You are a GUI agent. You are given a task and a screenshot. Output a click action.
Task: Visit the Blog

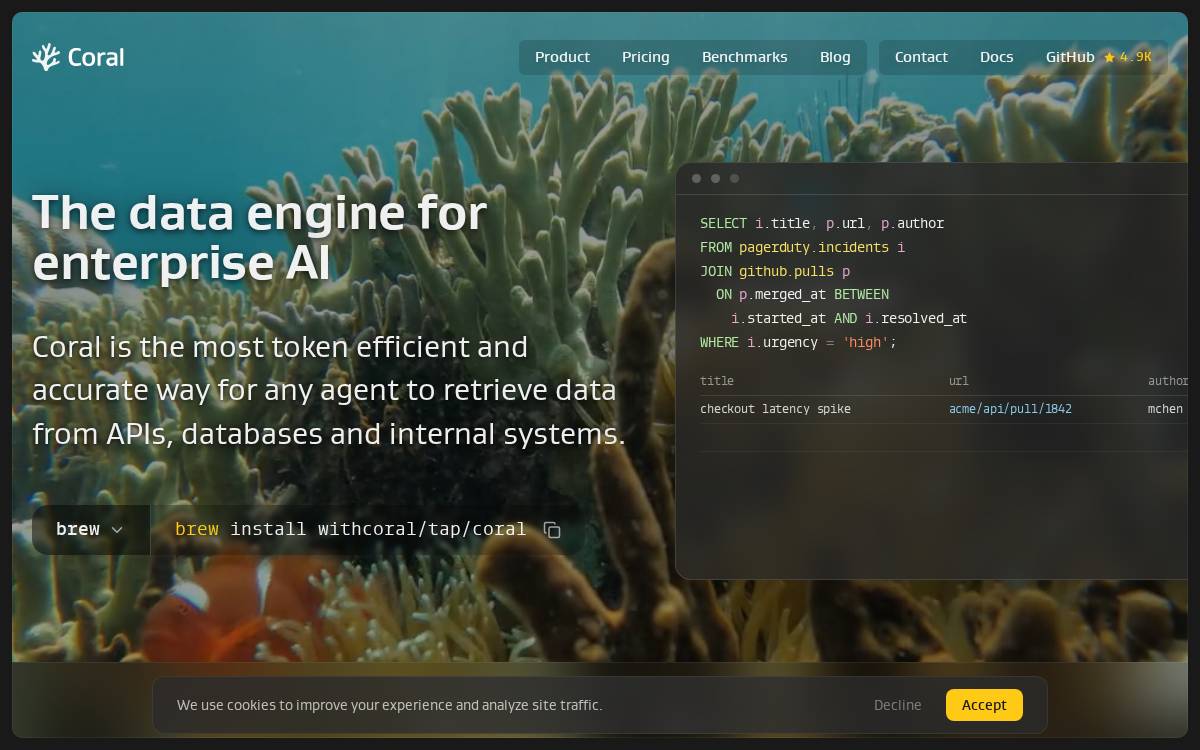pyautogui.click(x=835, y=57)
